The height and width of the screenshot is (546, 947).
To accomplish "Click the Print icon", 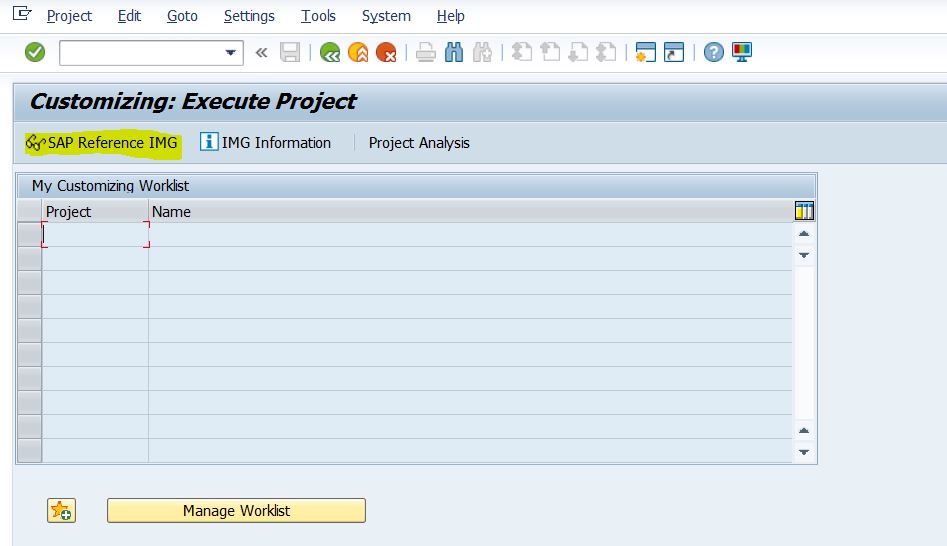I will click(x=426, y=53).
